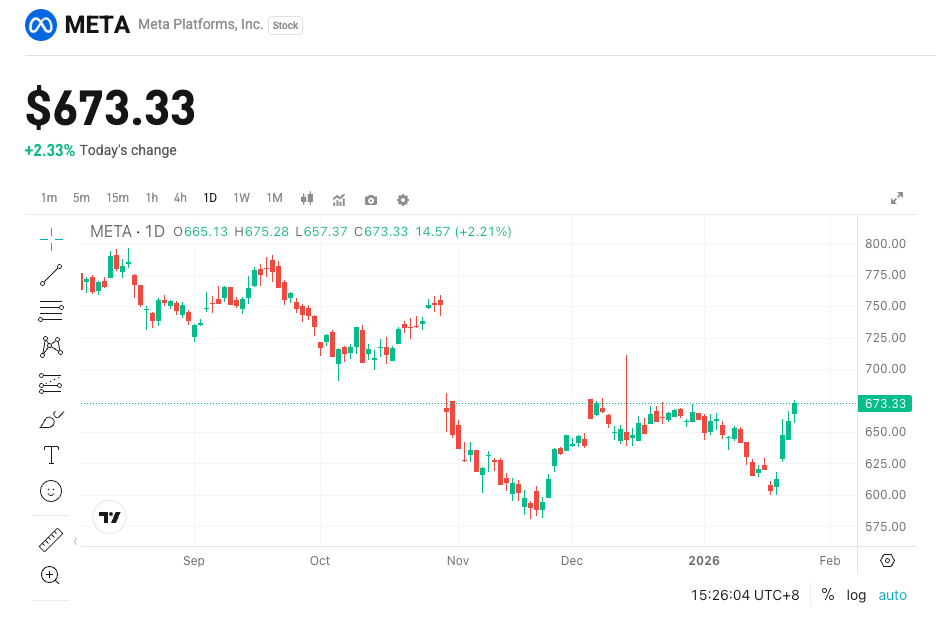This screenshot has width=936, height=621.
Task: Select the trend line drawing tool
Action: pyautogui.click(x=50, y=275)
